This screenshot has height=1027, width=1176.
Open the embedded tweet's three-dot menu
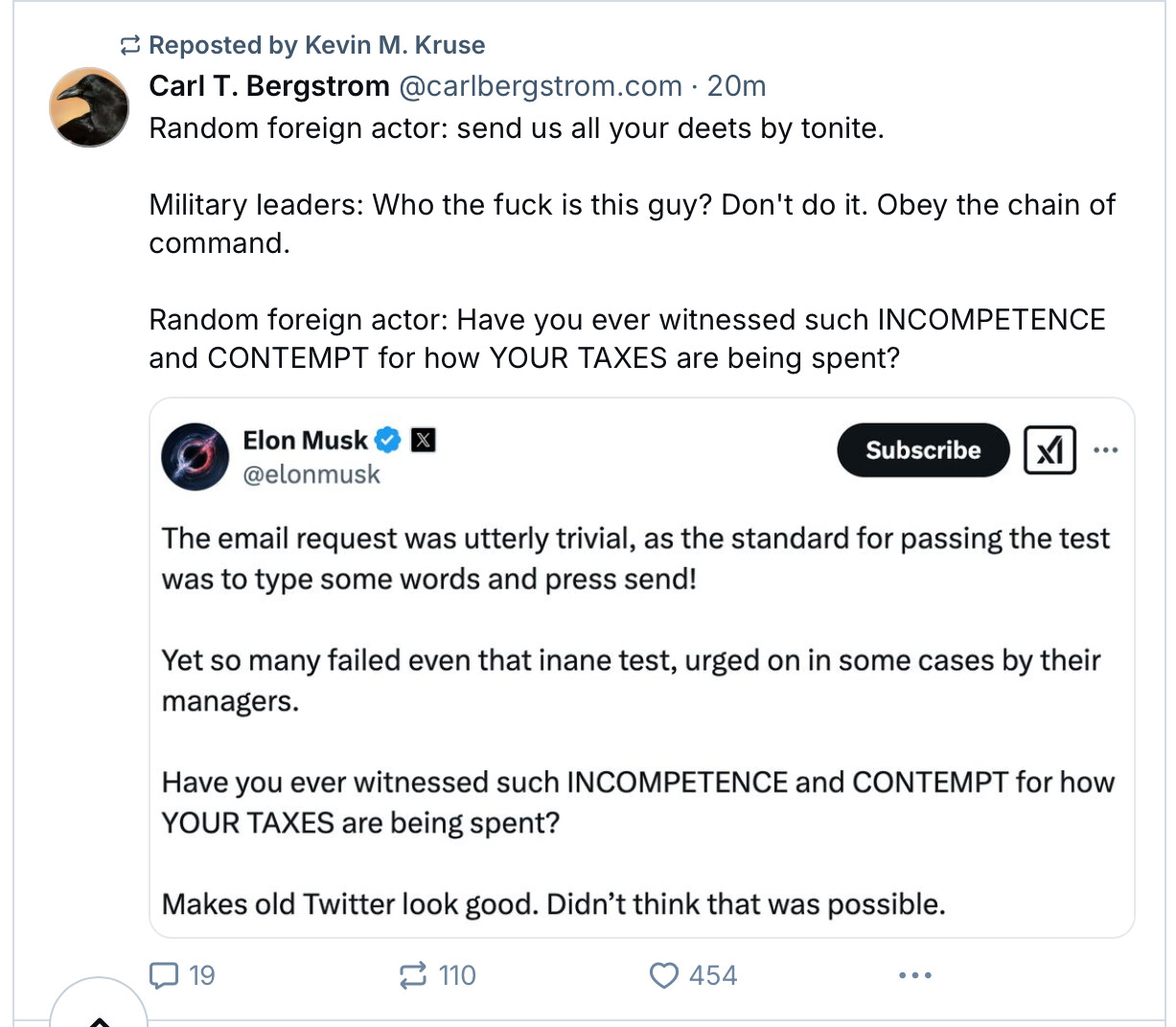(x=1105, y=450)
